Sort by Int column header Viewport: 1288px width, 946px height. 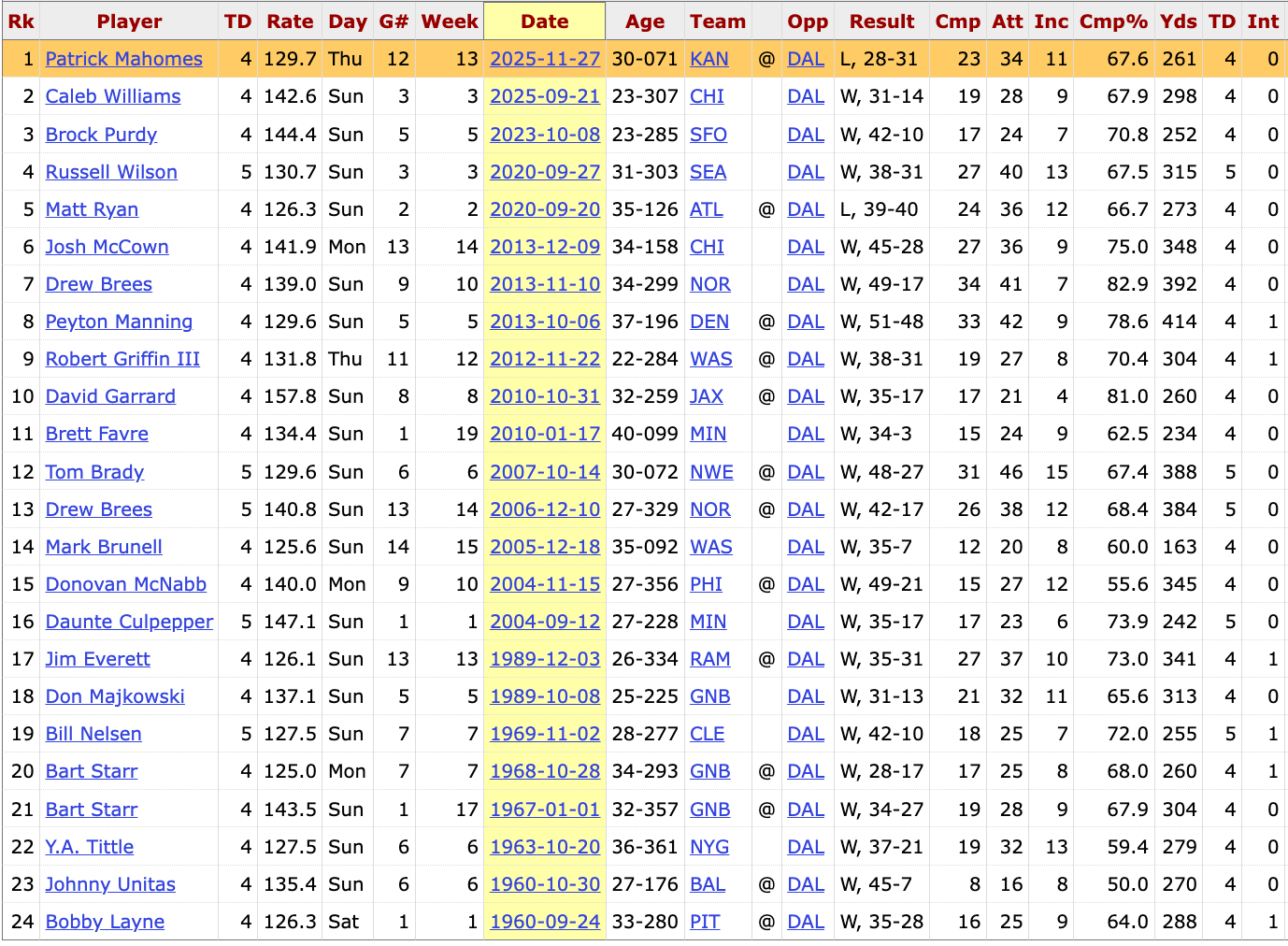pos(1263,21)
